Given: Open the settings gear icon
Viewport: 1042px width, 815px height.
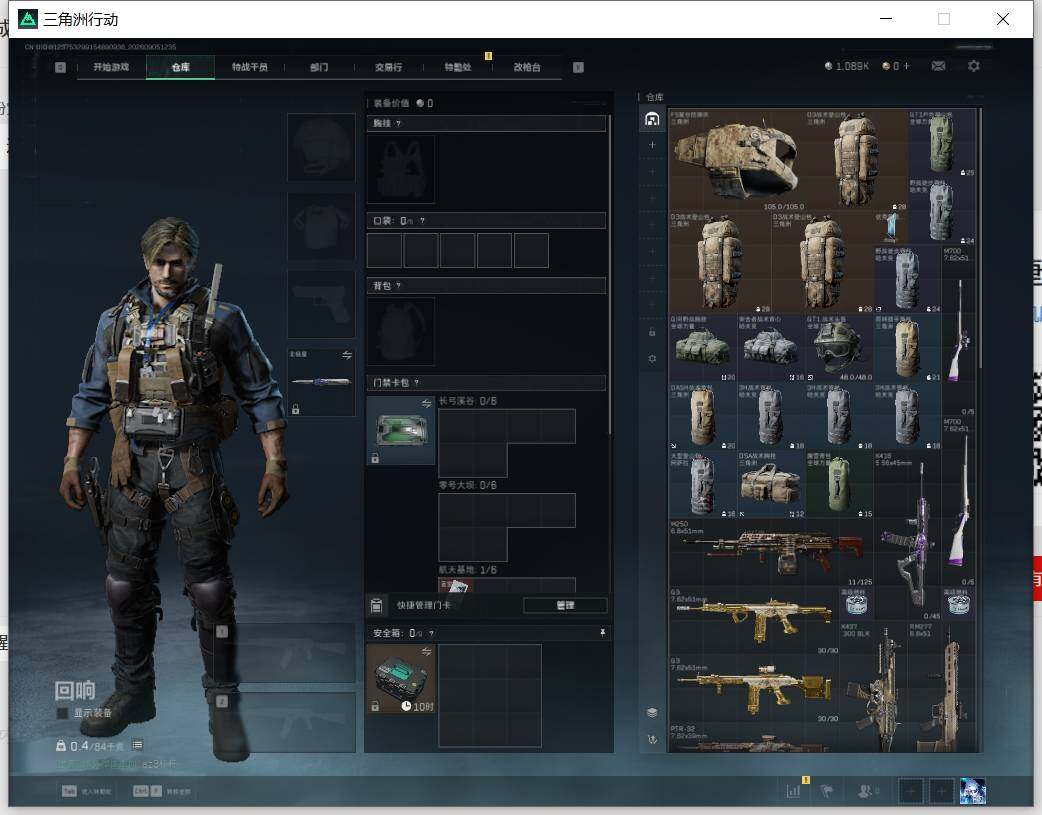Looking at the screenshot, I should pyautogui.click(x=974, y=66).
